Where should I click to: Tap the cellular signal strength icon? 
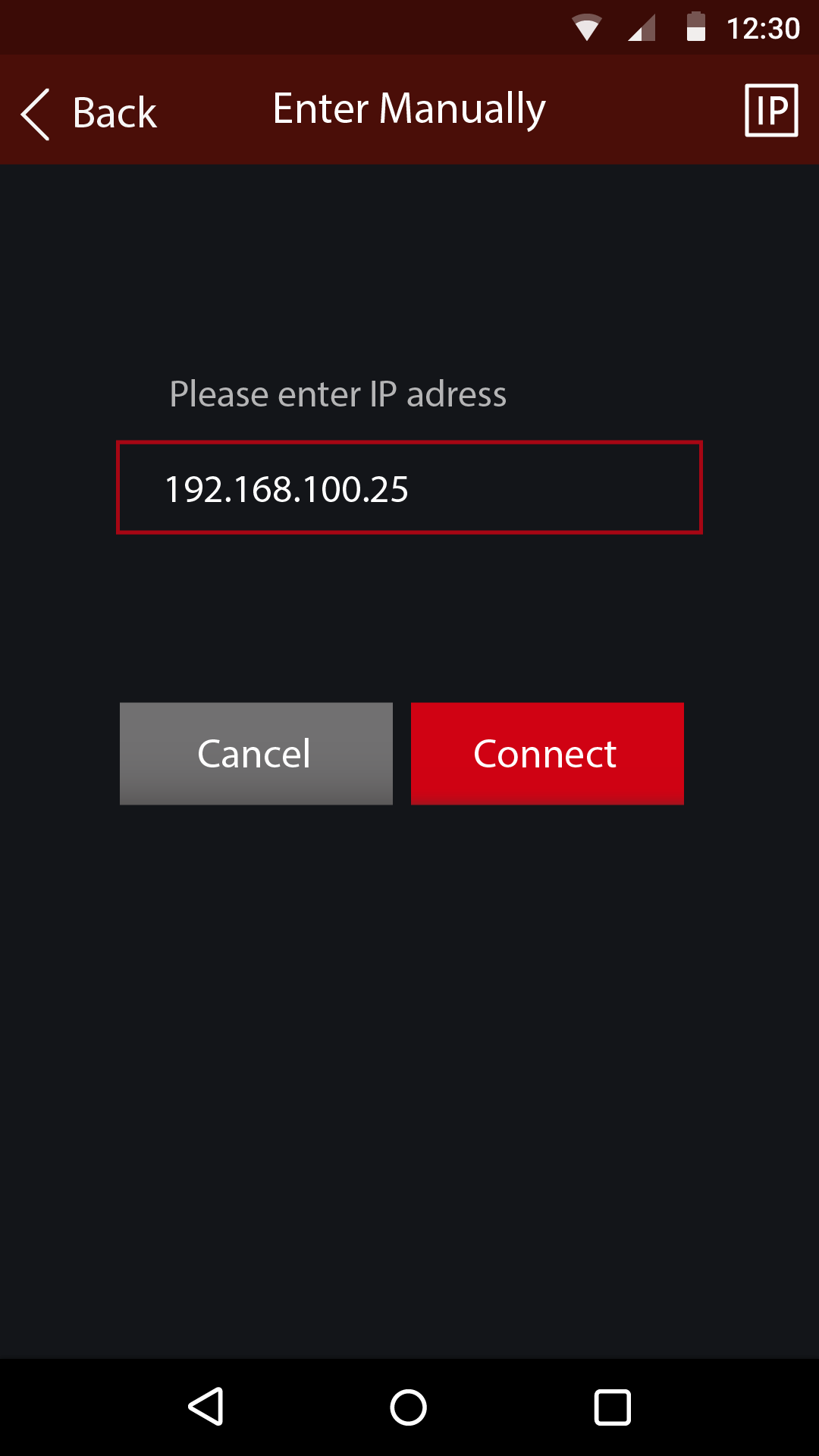click(x=642, y=29)
